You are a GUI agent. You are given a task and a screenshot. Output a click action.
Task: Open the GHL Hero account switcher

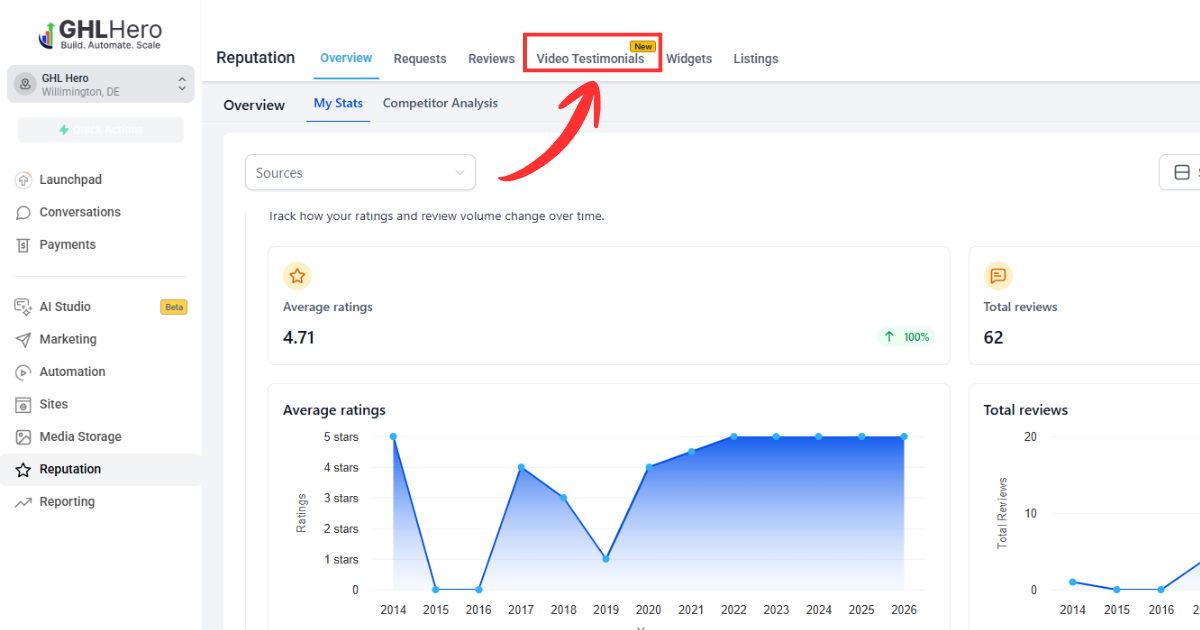pos(101,84)
